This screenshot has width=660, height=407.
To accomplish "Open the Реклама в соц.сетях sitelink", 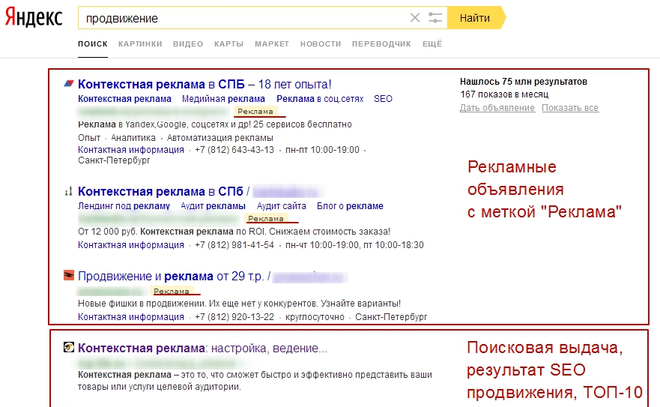I will (x=320, y=99).
